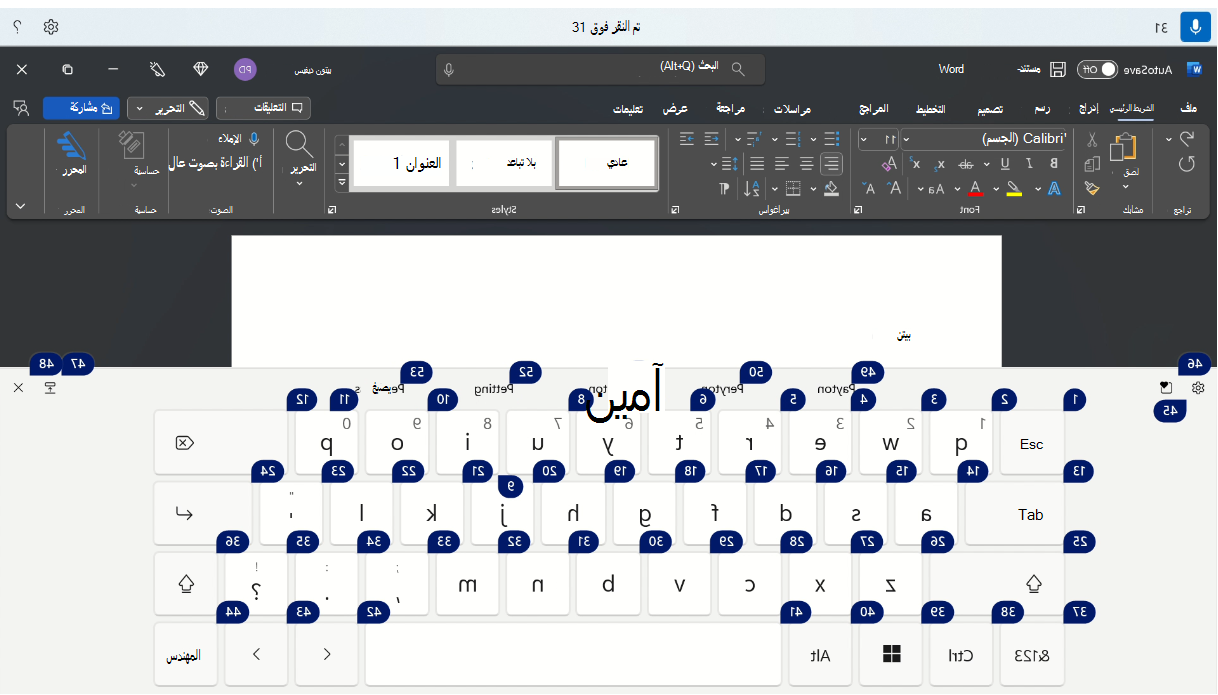Click the Sort A-Z icon
The width and height of the screenshot is (1218, 695).
point(751,189)
